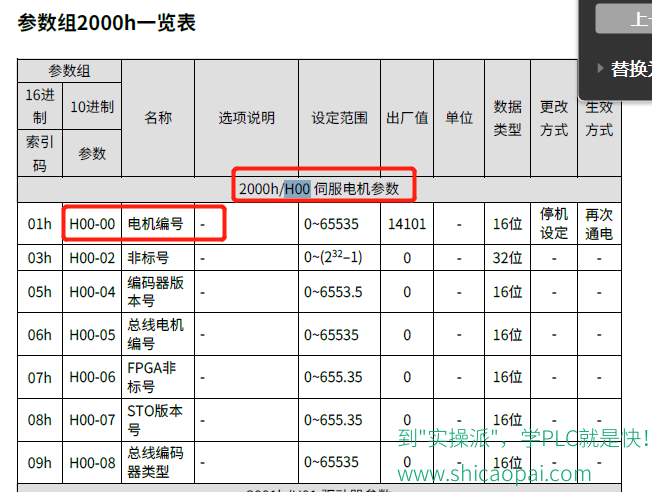The image size is (652, 492).
Task: Click the 参数组 header cell
Action: [69, 71]
